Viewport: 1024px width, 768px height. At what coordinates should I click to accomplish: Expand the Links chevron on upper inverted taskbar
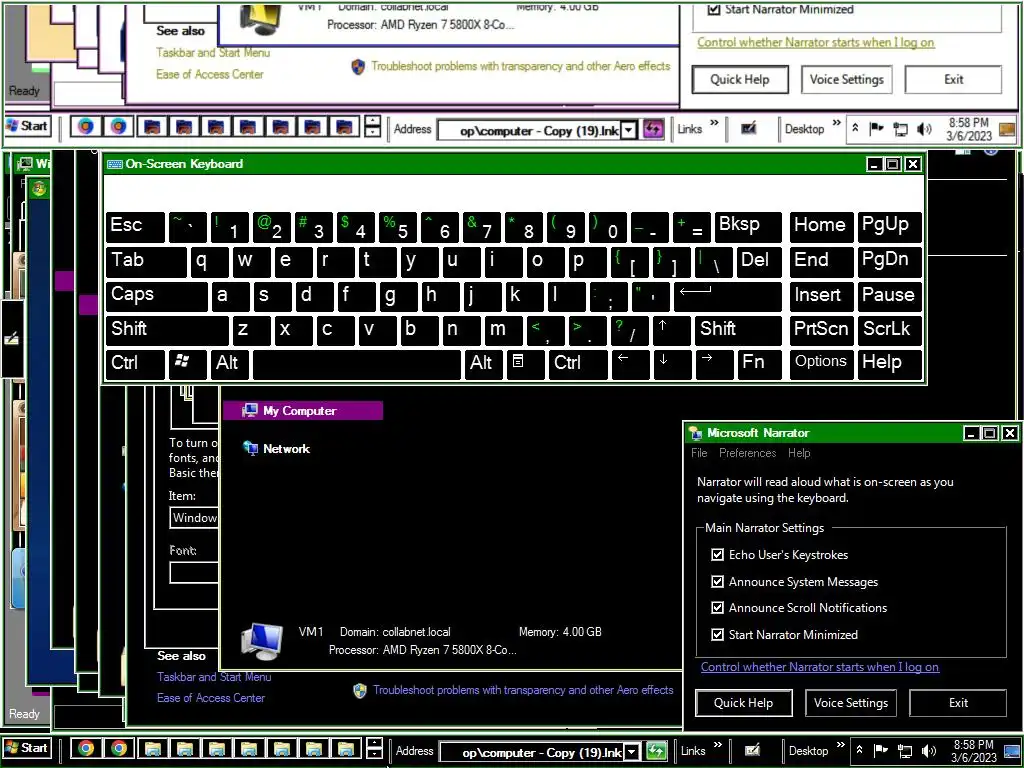click(x=714, y=122)
